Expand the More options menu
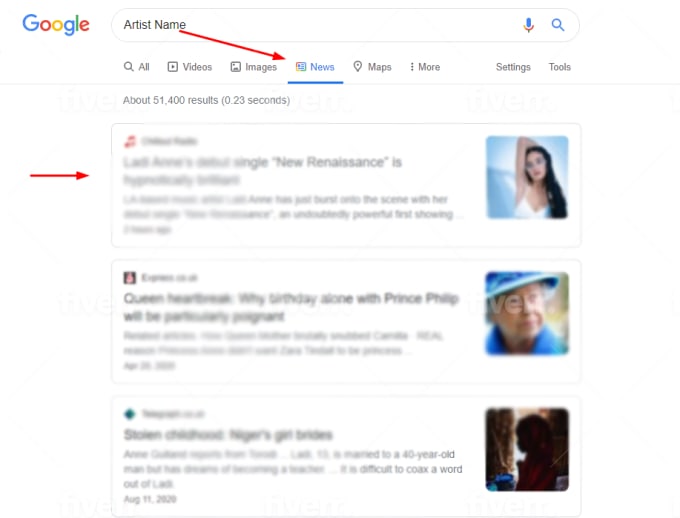The width and height of the screenshot is (680, 518). 425,67
